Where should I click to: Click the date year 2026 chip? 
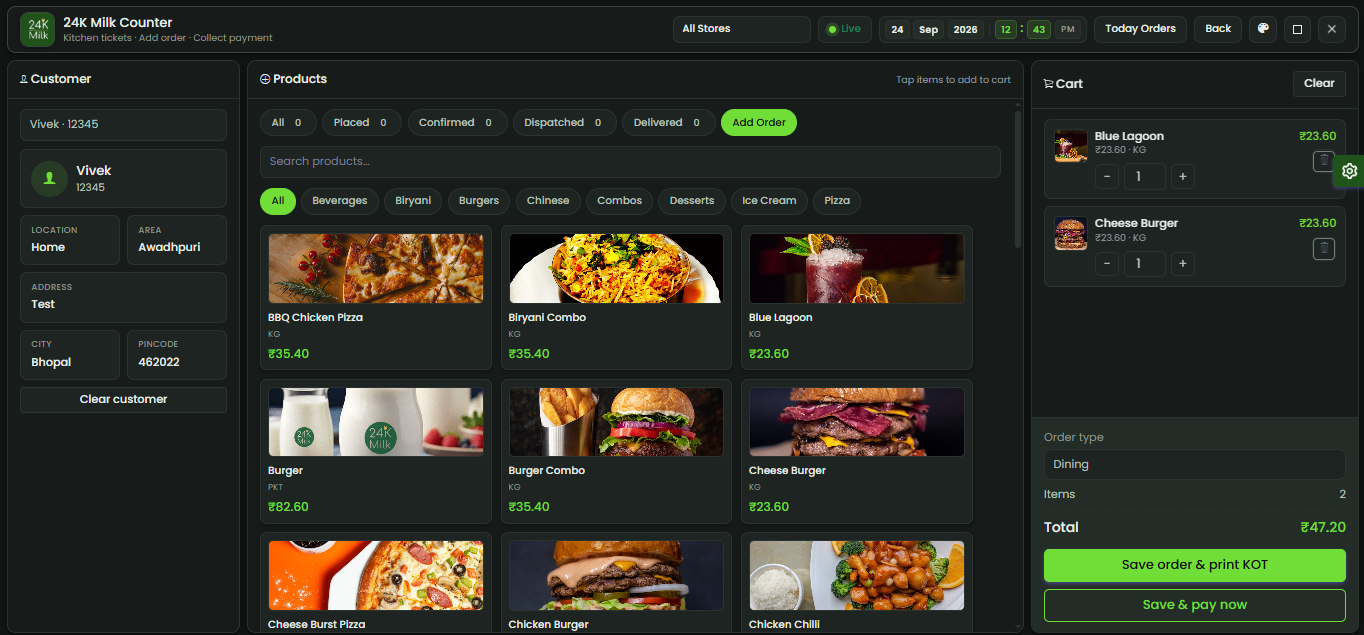coord(966,29)
